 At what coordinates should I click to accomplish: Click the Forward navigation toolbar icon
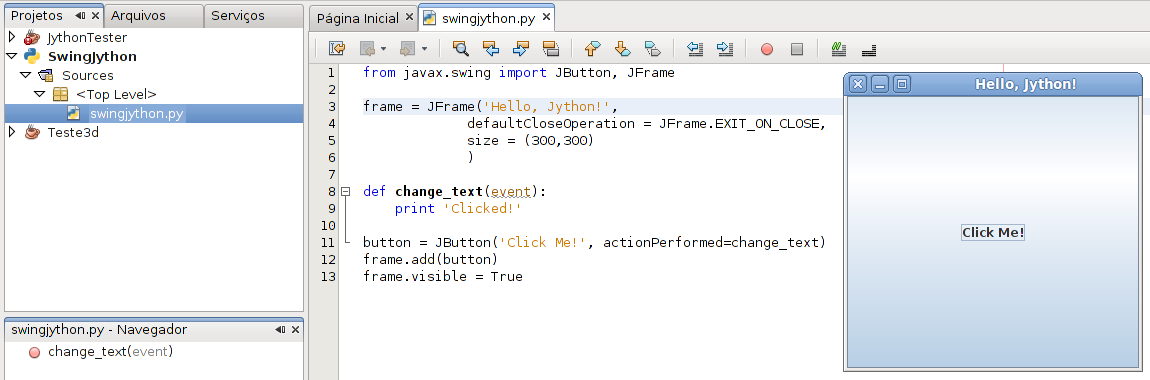[x=407, y=49]
